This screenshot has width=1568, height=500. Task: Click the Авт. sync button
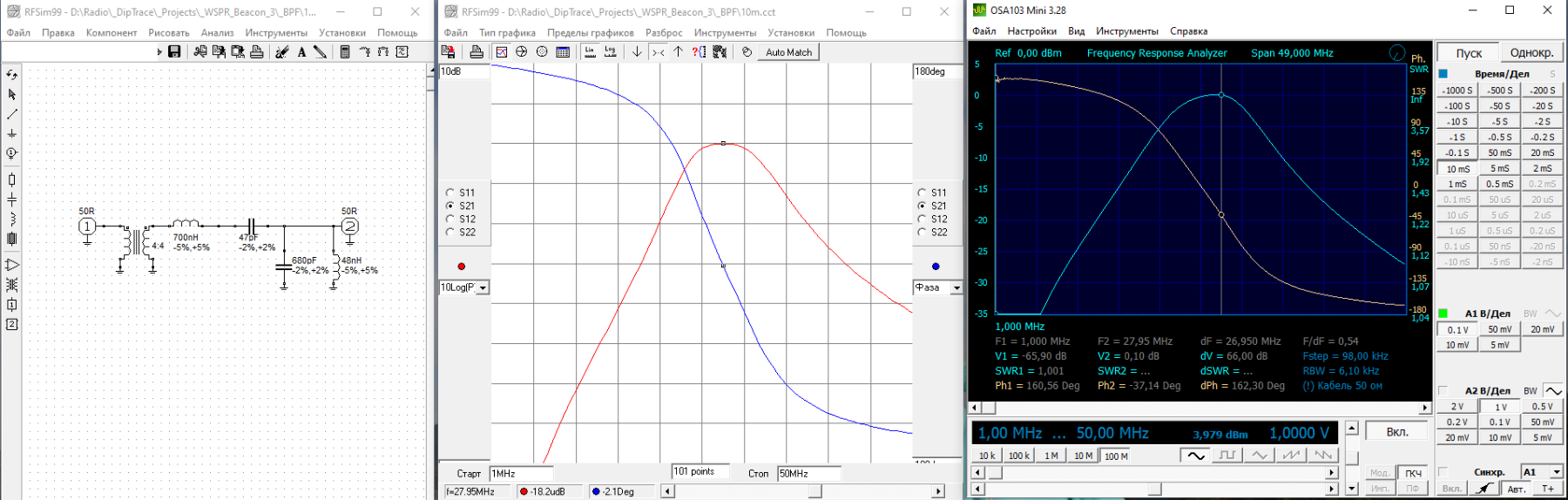point(1516,489)
